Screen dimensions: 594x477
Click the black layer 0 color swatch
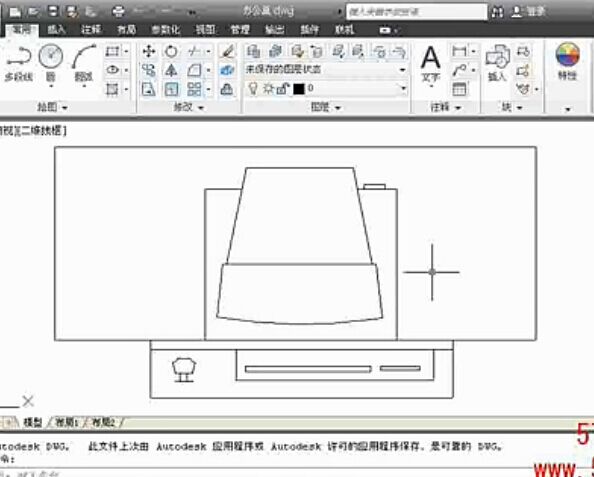[x=299, y=89]
